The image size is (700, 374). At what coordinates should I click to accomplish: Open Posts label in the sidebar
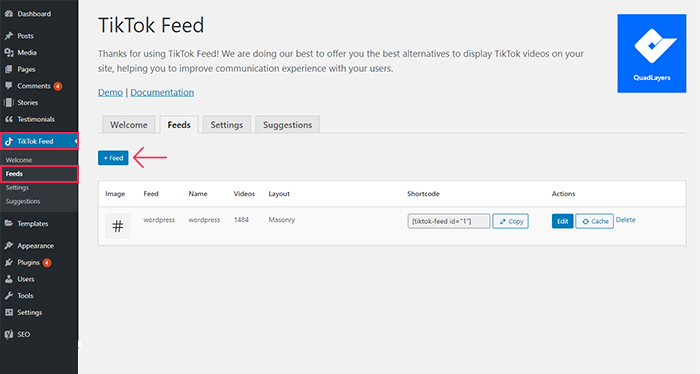click(25, 36)
